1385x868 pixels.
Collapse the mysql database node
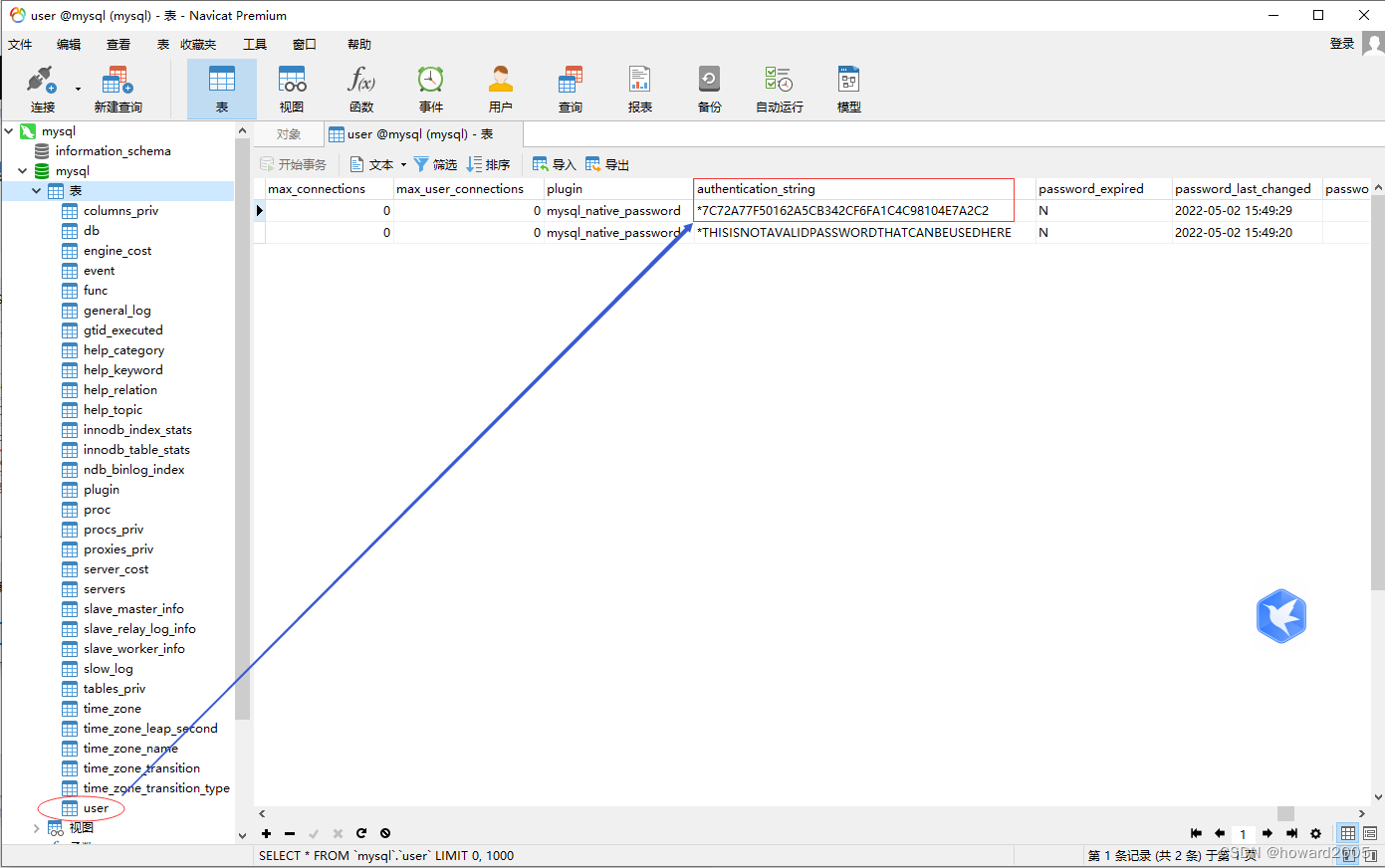pos(22,170)
